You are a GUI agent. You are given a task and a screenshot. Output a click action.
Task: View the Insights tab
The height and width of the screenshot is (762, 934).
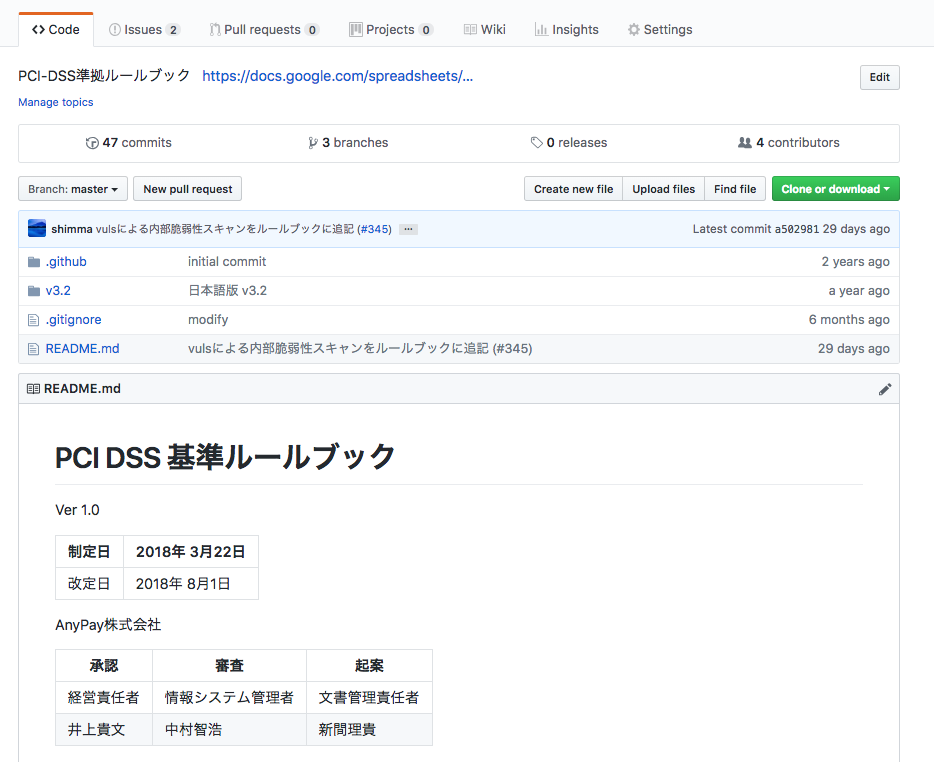pos(566,30)
